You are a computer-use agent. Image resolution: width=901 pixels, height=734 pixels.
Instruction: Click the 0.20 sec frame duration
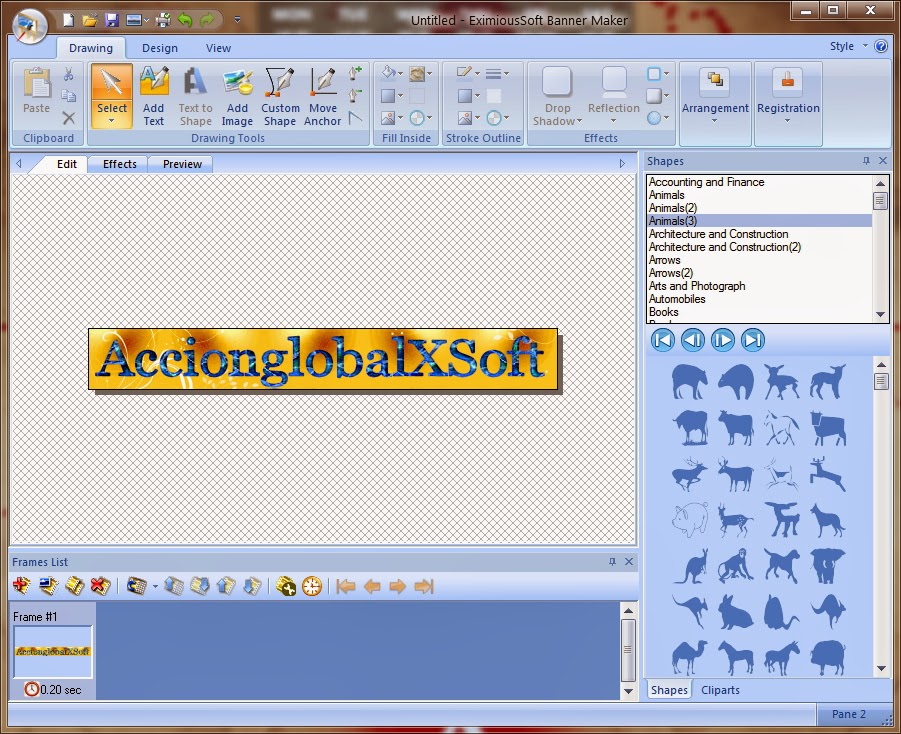click(x=53, y=689)
